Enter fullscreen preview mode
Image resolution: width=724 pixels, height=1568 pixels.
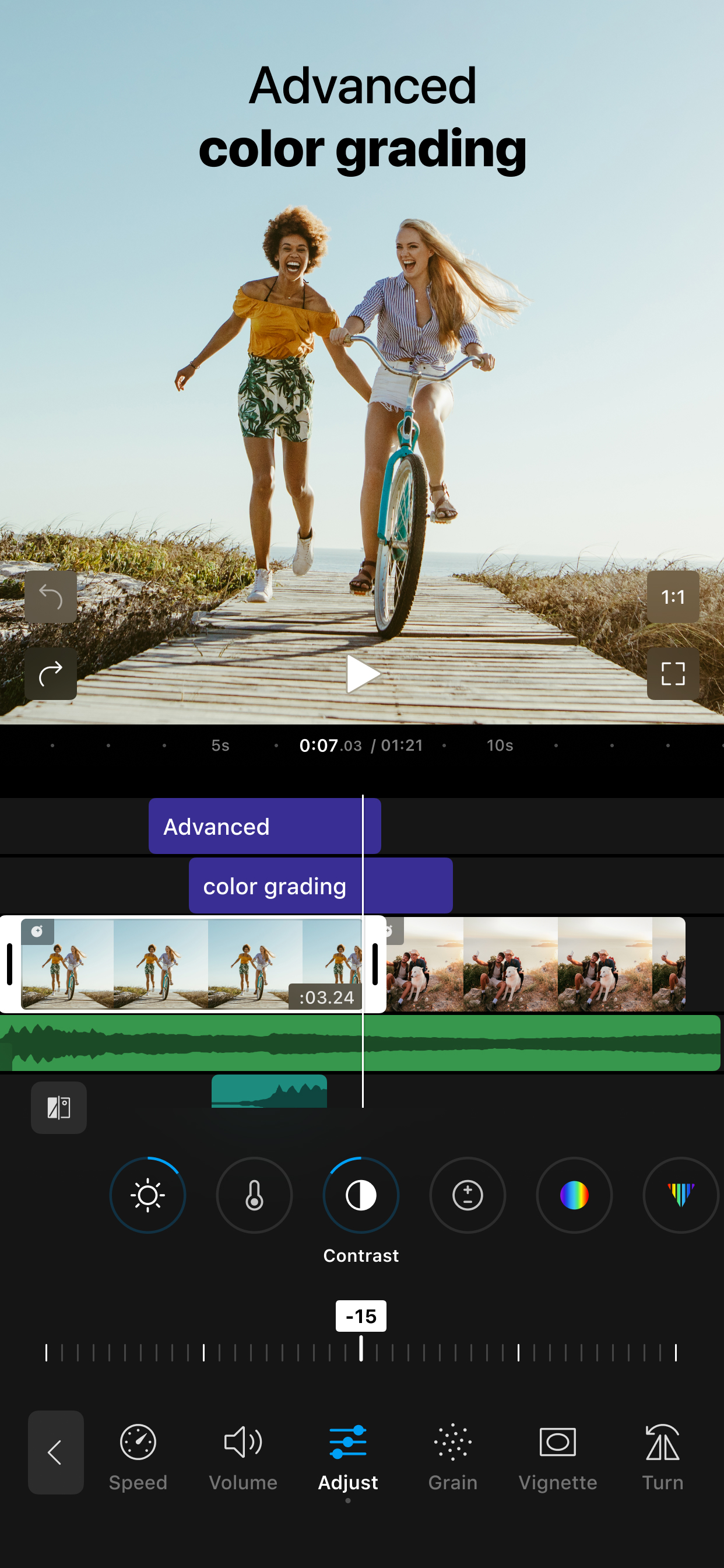tap(673, 673)
